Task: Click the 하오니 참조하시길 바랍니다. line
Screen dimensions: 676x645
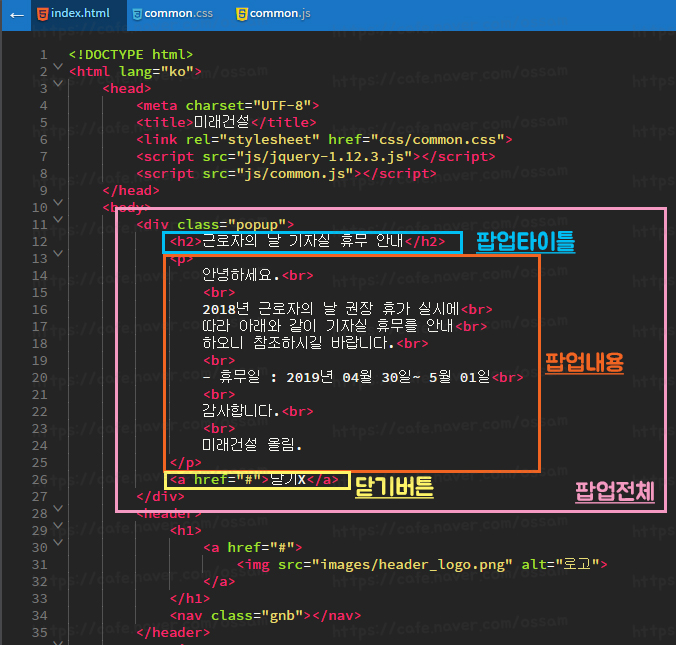Action: point(315,343)
